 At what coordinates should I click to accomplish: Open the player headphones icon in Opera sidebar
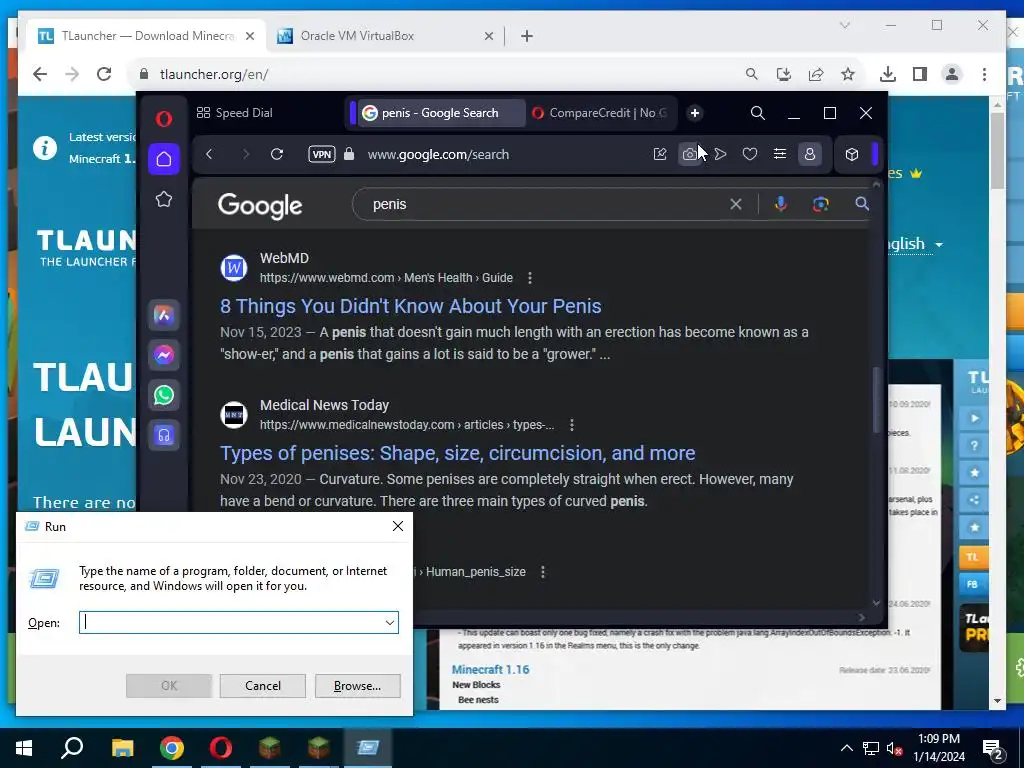(164, 435)
